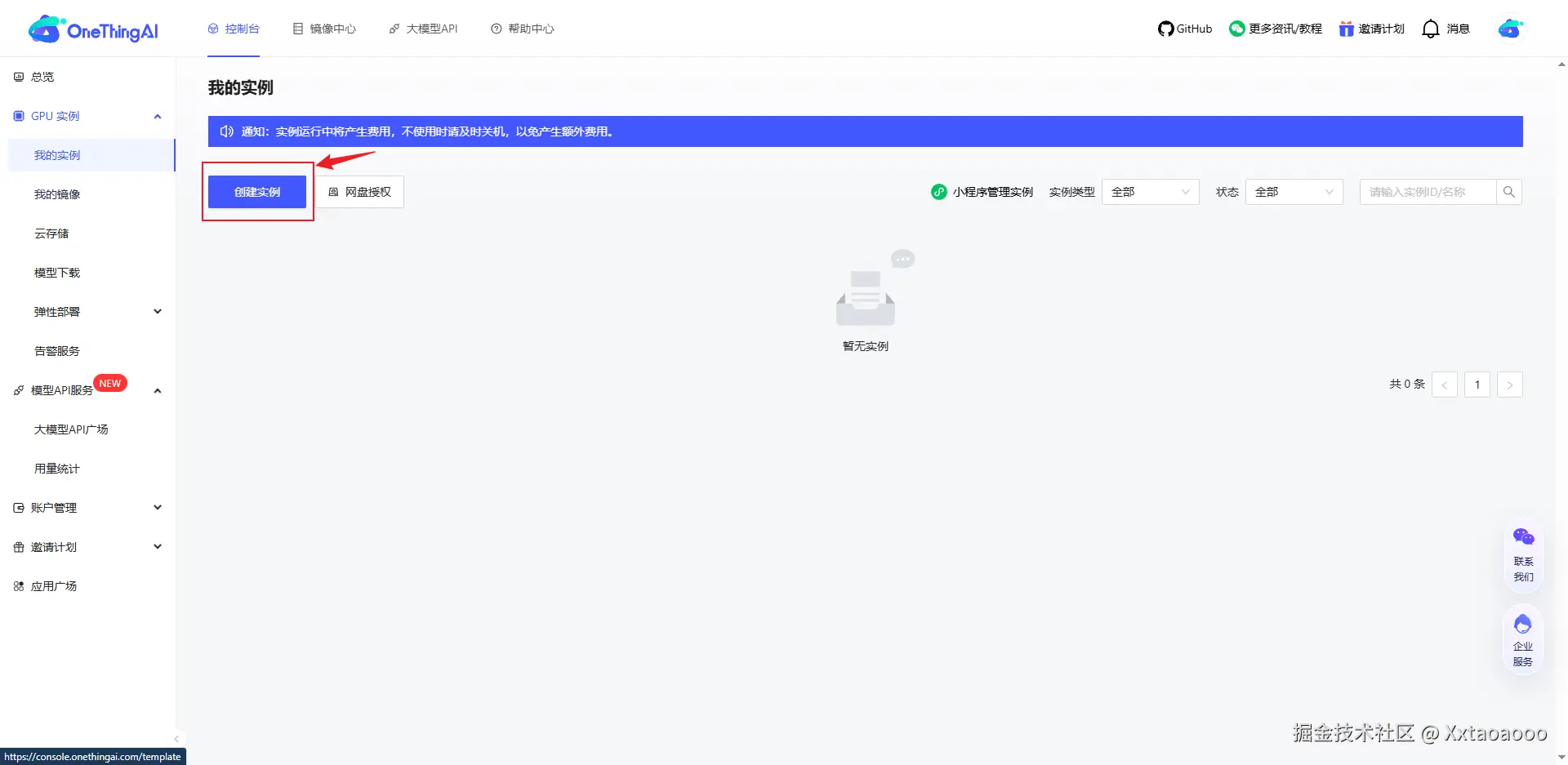Click the 创建实例 button
Viewport: 1568px width, 765px height.
click(x=257, y=192)
